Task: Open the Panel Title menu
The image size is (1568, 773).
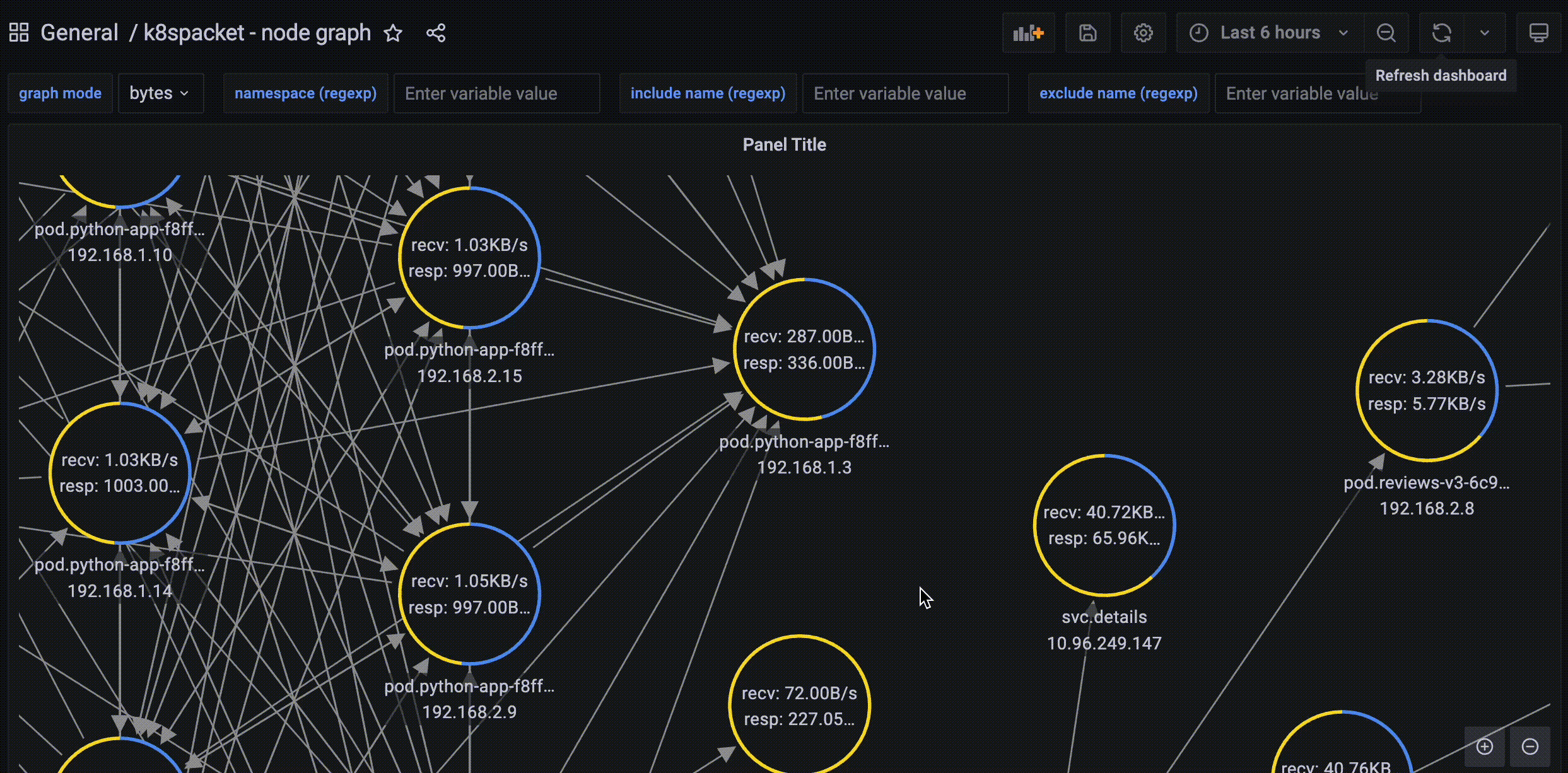Action: click(784, 145)
